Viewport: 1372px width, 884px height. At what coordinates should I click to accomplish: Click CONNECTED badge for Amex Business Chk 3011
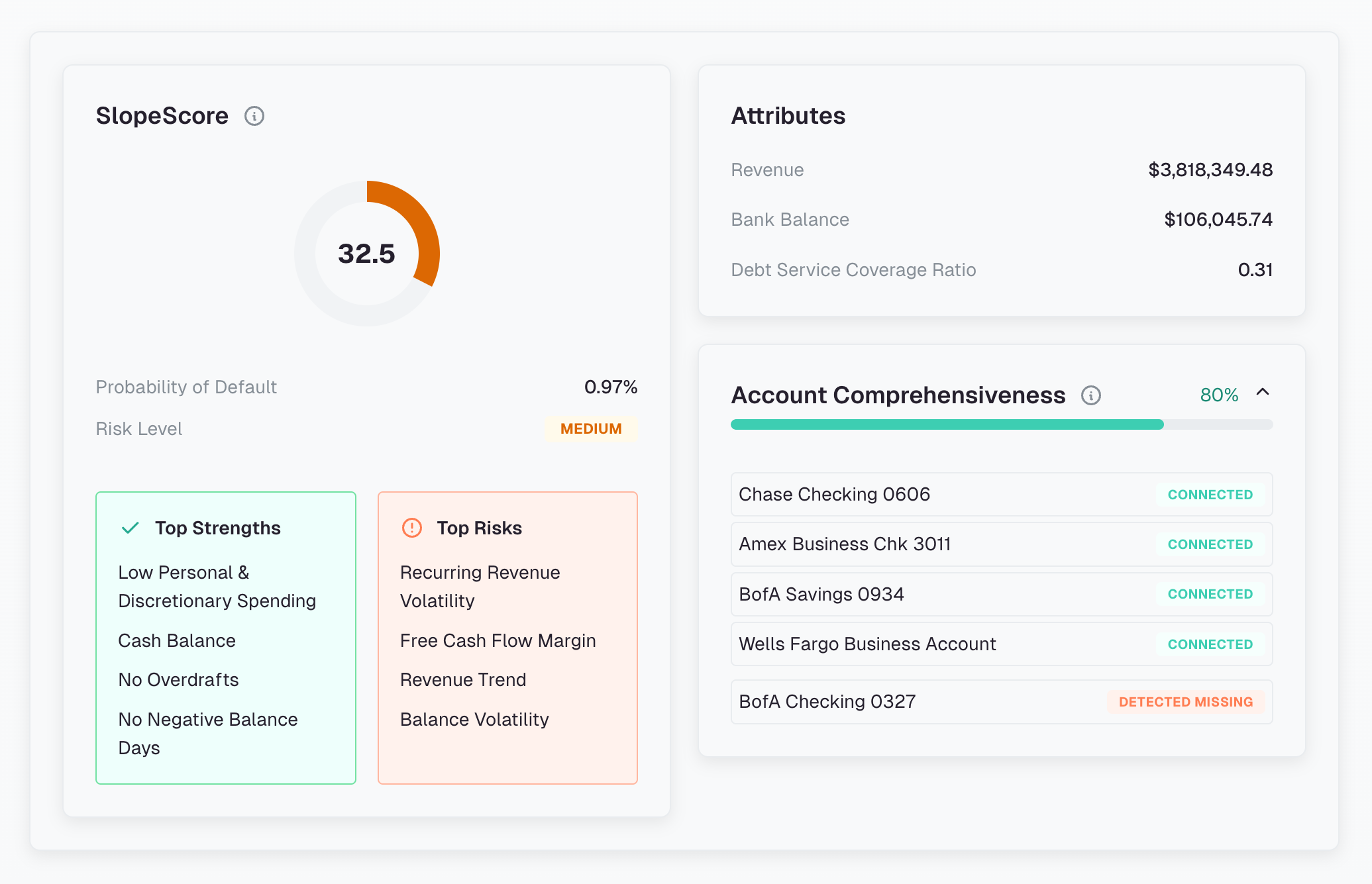(x=1210, y=544)
